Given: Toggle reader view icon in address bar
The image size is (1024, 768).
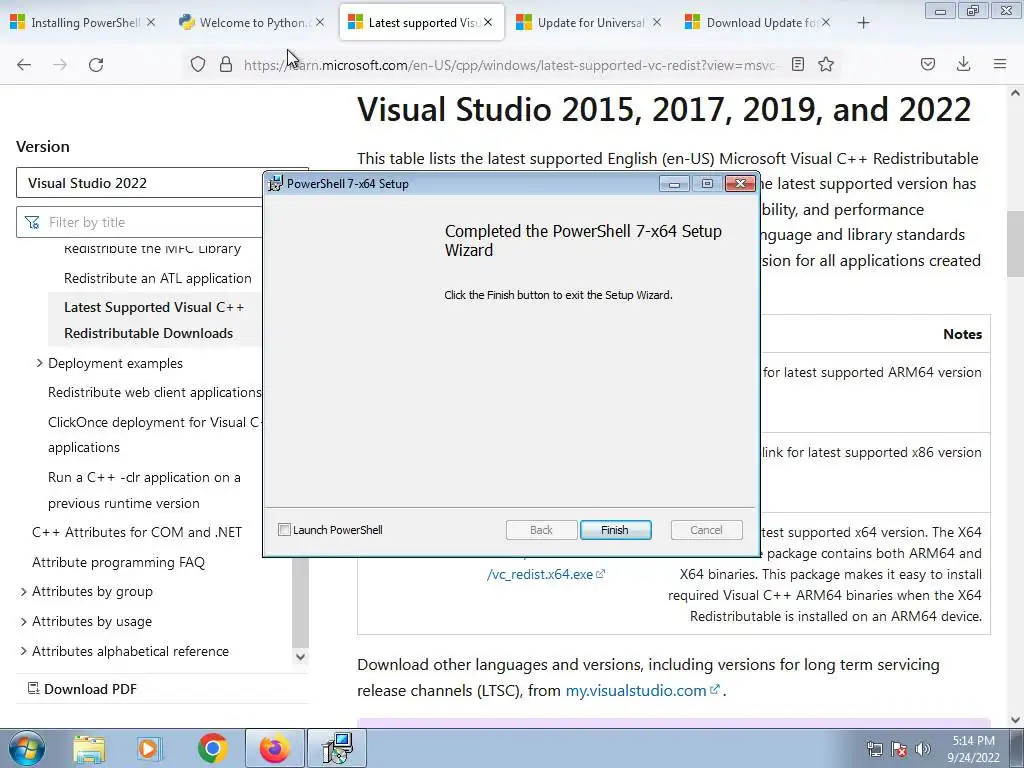Looking at the screenshot, I should click(797, 64).
